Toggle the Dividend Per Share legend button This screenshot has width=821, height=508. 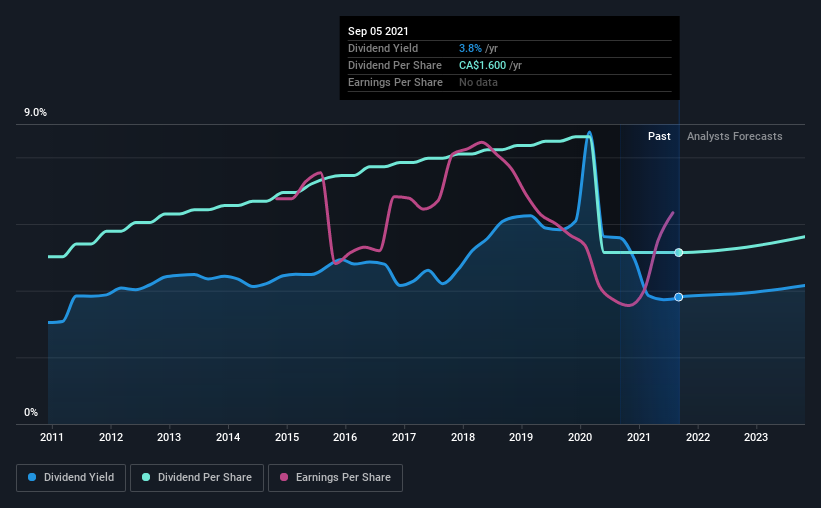pyautogui.click(x=197, y=478)
